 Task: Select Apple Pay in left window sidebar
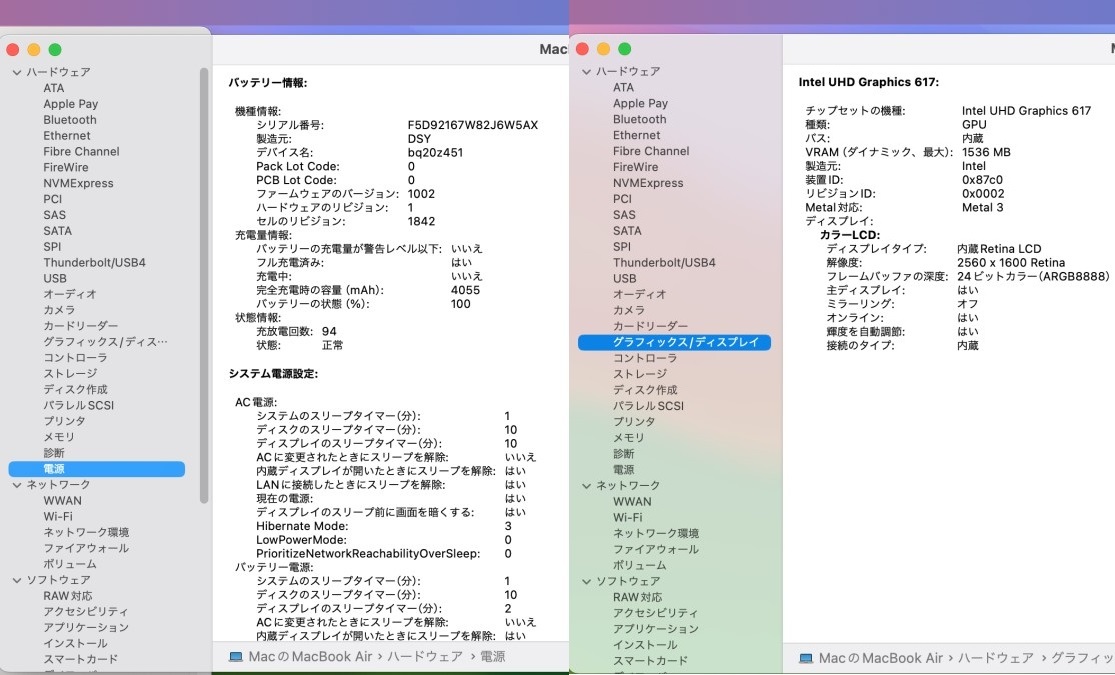(x=70, y=104)
